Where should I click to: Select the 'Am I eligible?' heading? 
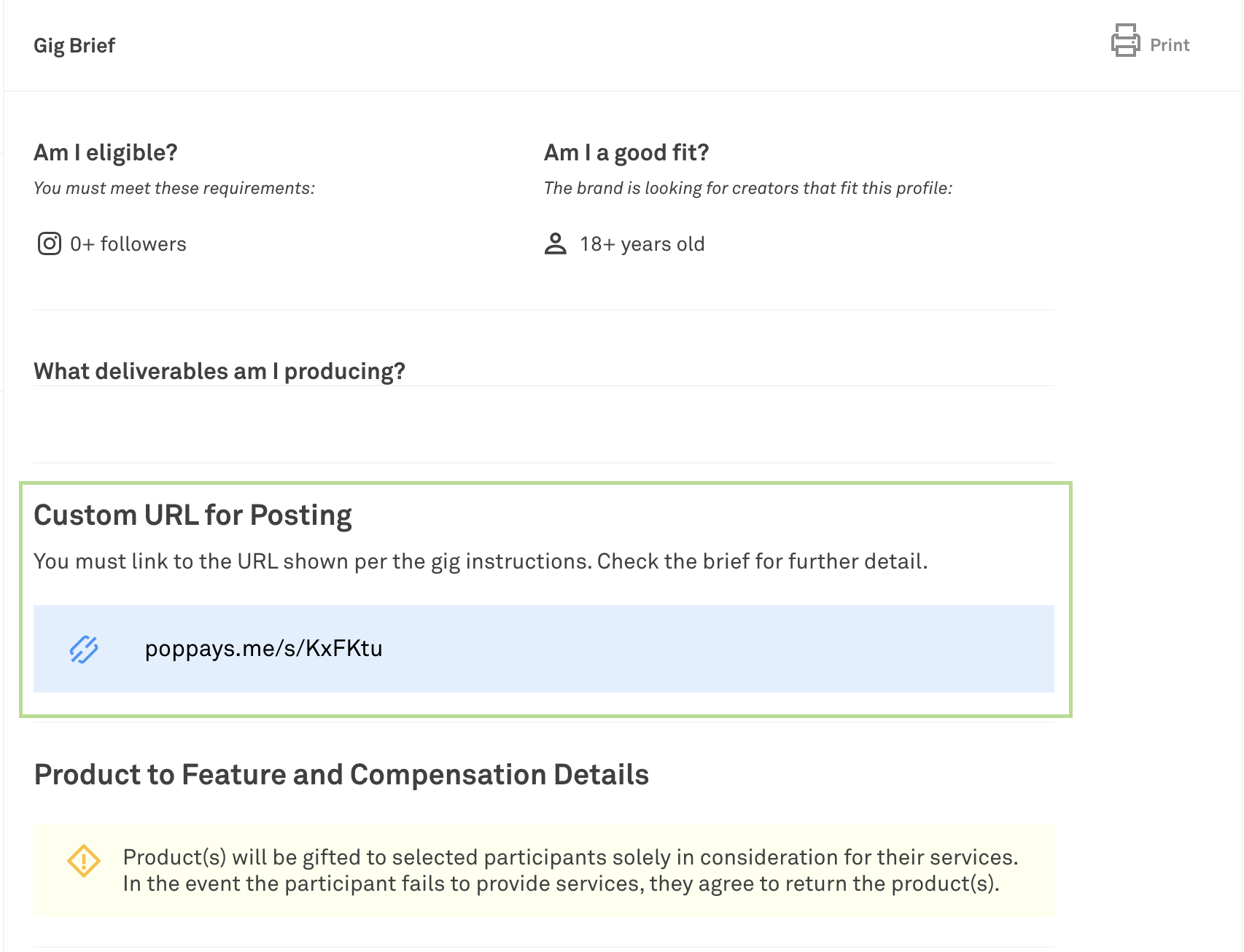106,152
